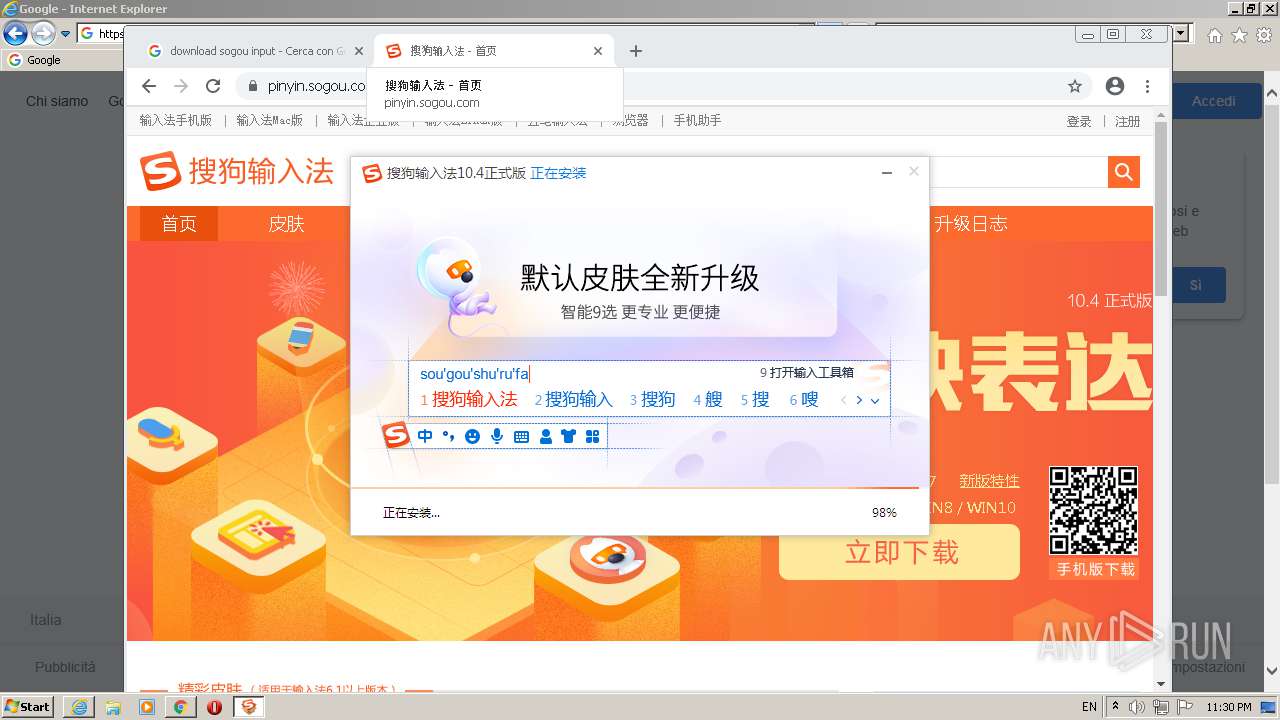Screen dimensions: 1280x720
Task: Go to previous candidate page arrow
Action: pos(843,400)
